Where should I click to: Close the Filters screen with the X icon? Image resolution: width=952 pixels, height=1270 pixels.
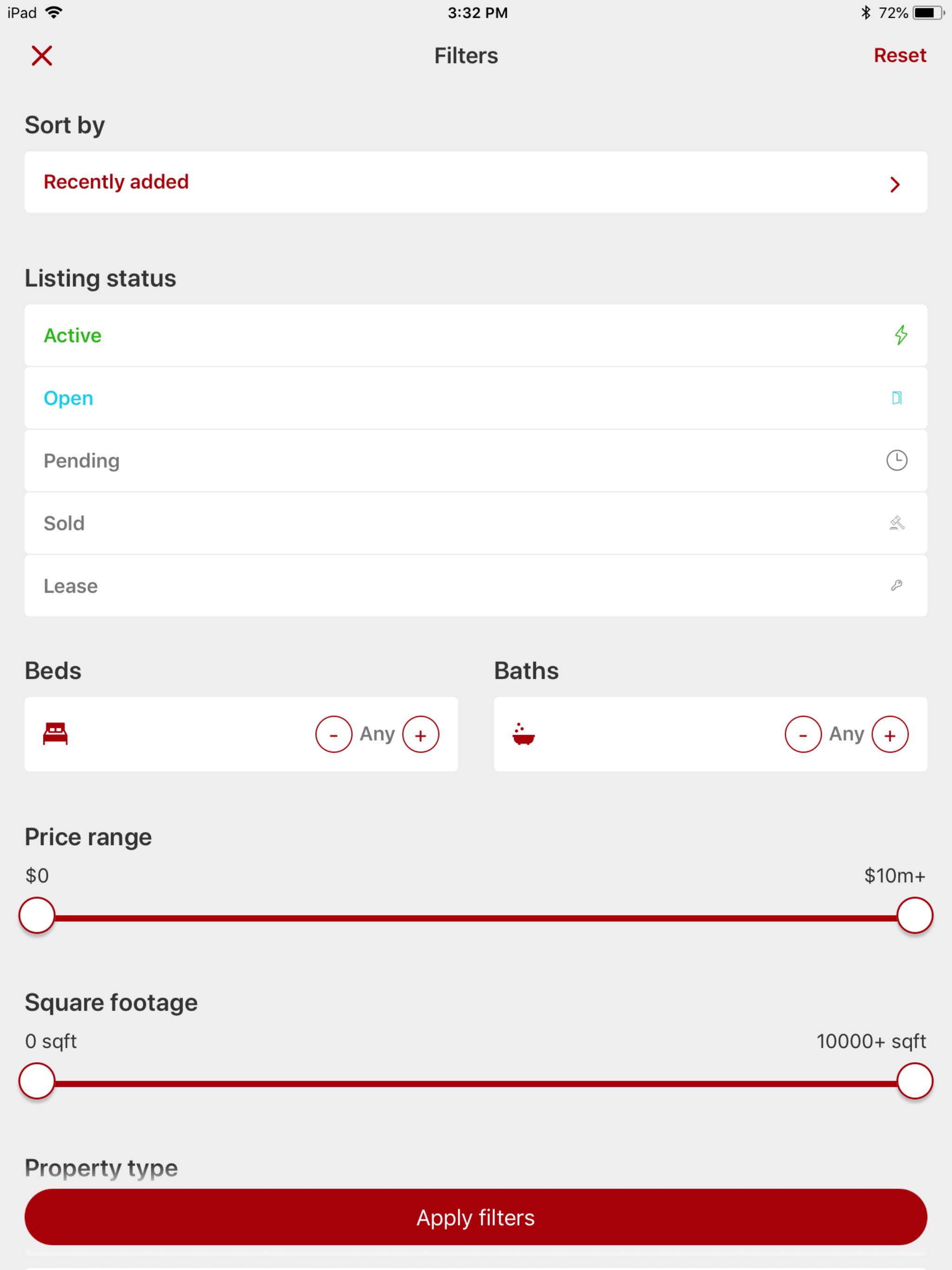tap(41, 56)
